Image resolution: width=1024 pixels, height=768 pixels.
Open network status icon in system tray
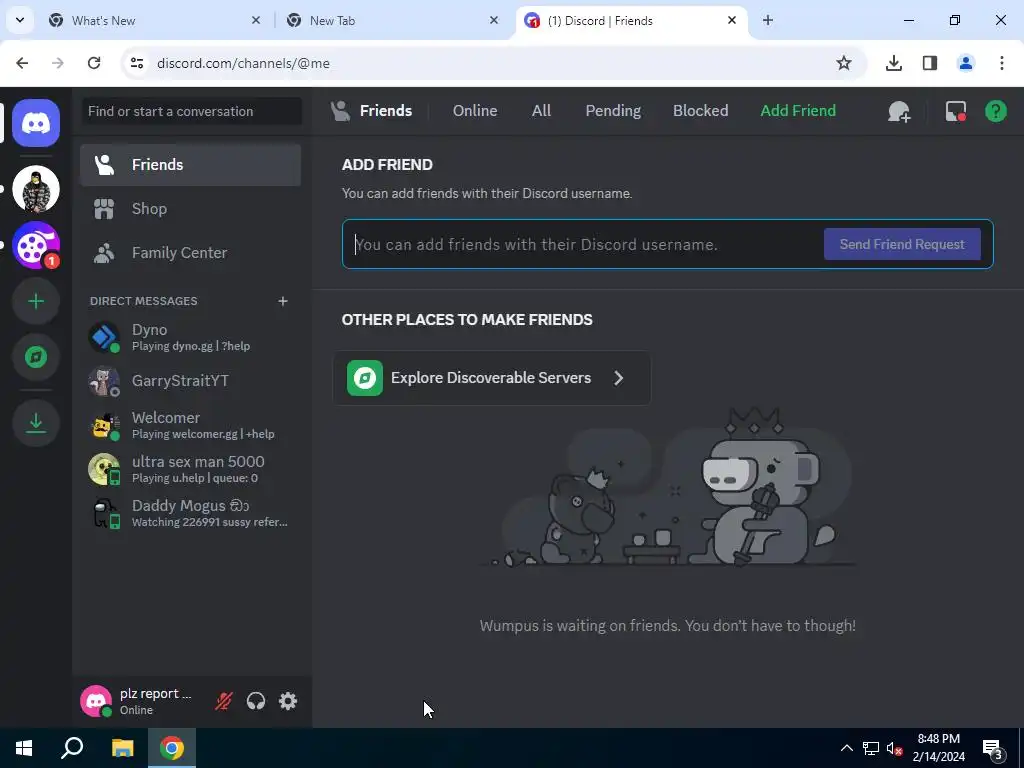coord(871,748)
